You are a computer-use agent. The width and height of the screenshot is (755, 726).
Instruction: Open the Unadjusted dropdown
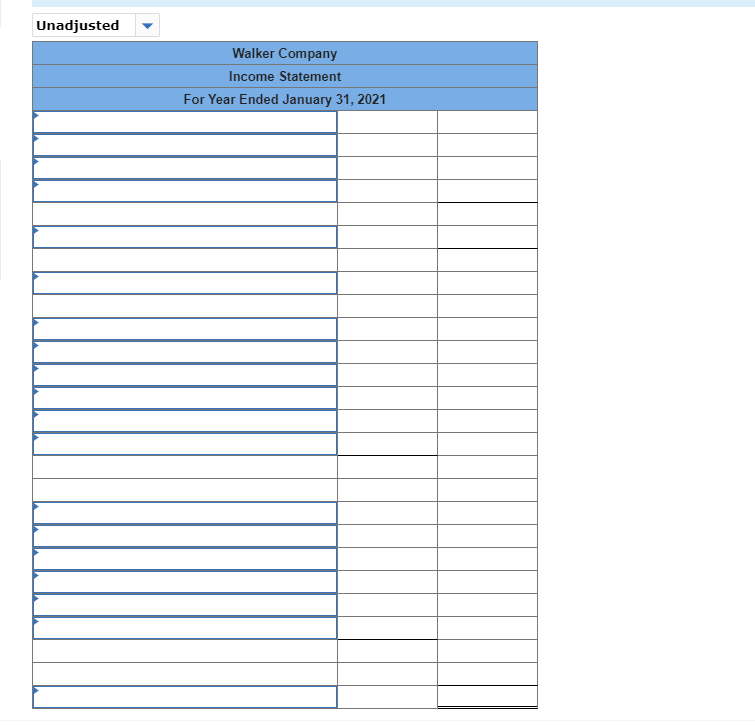(96, 26)
